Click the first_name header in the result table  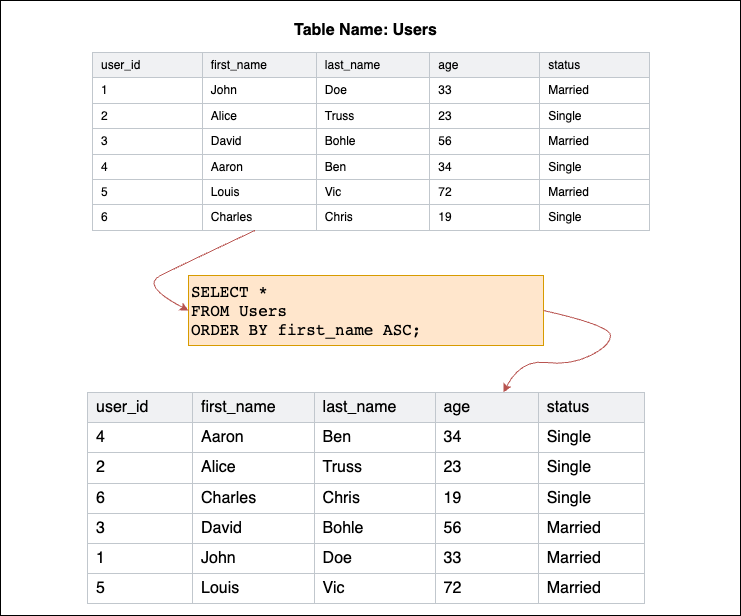[x=238, y=407]
